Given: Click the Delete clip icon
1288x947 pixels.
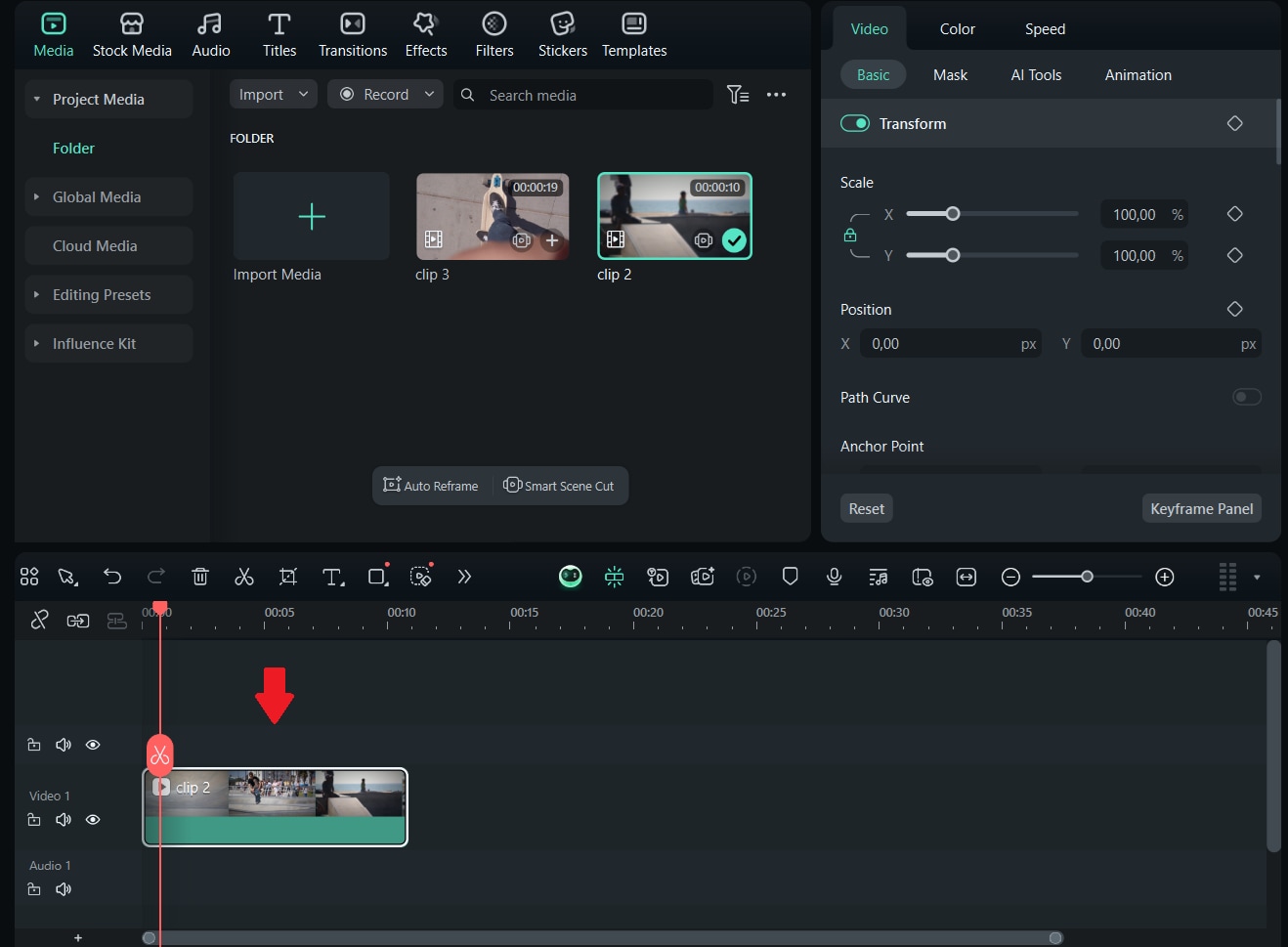Looking at the screenshot, I should [200, 577].
